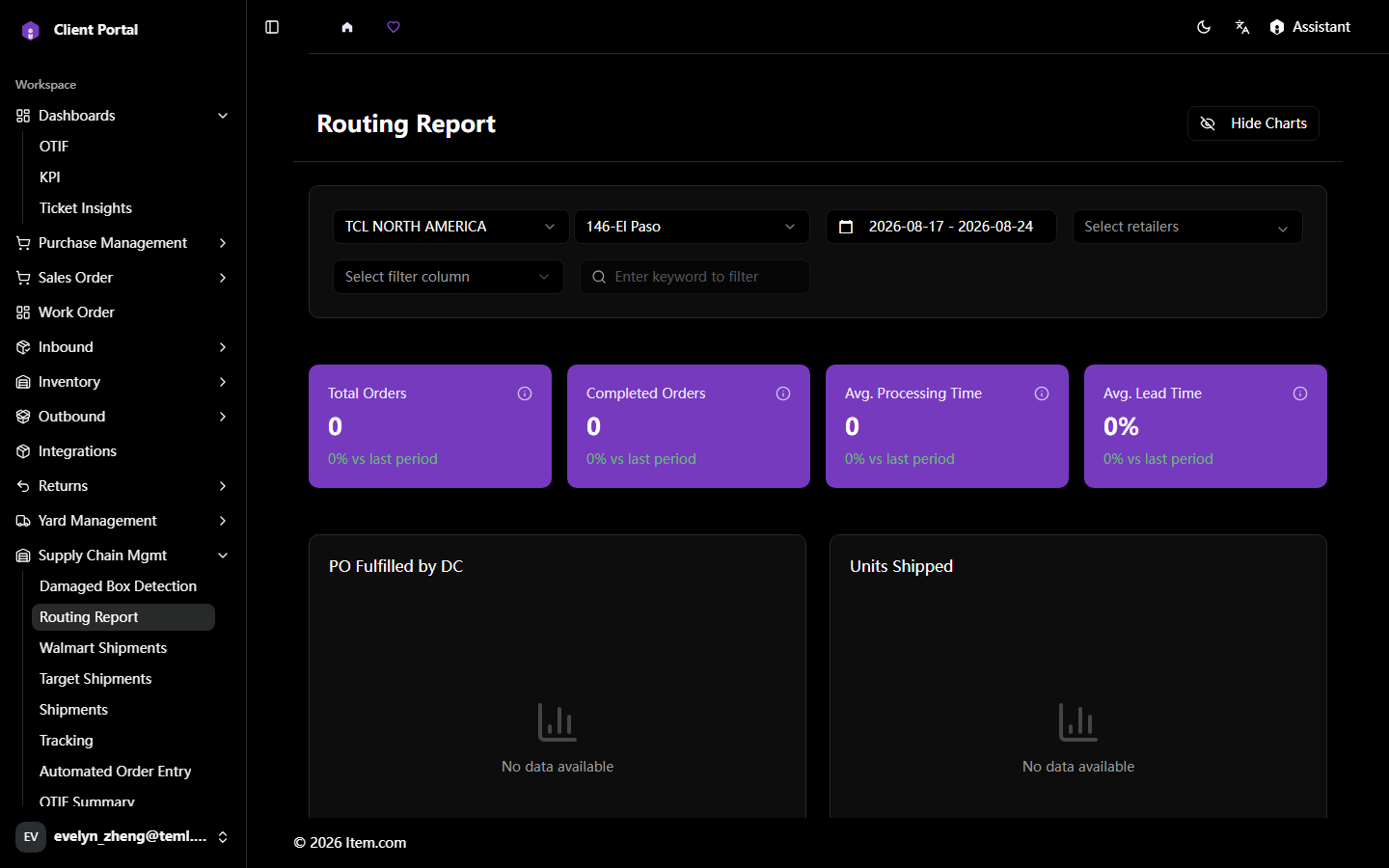This screenshot has width=1389, height=868.
Task: Open language translation icon
Action: [x=1242, y=27]
